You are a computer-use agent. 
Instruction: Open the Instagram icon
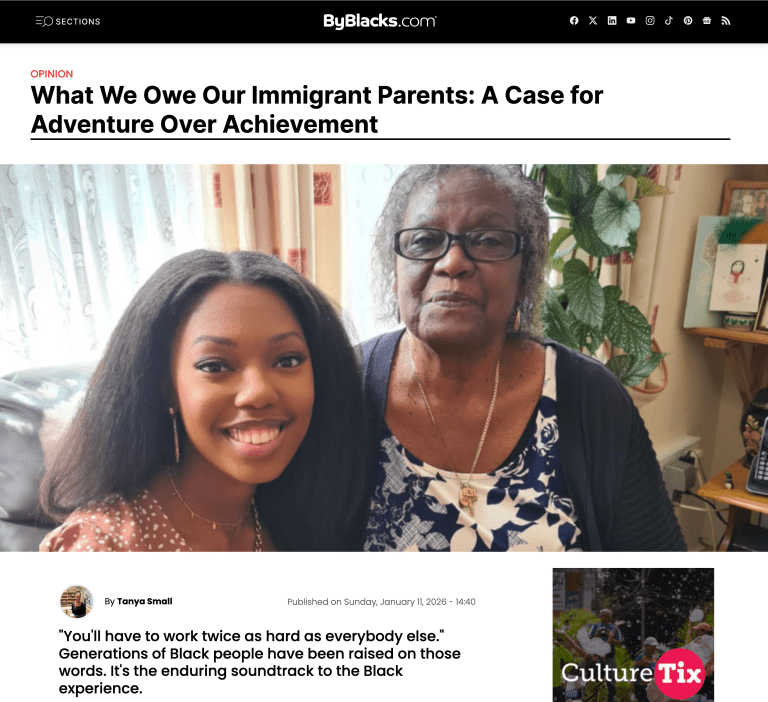pos(650,21)
